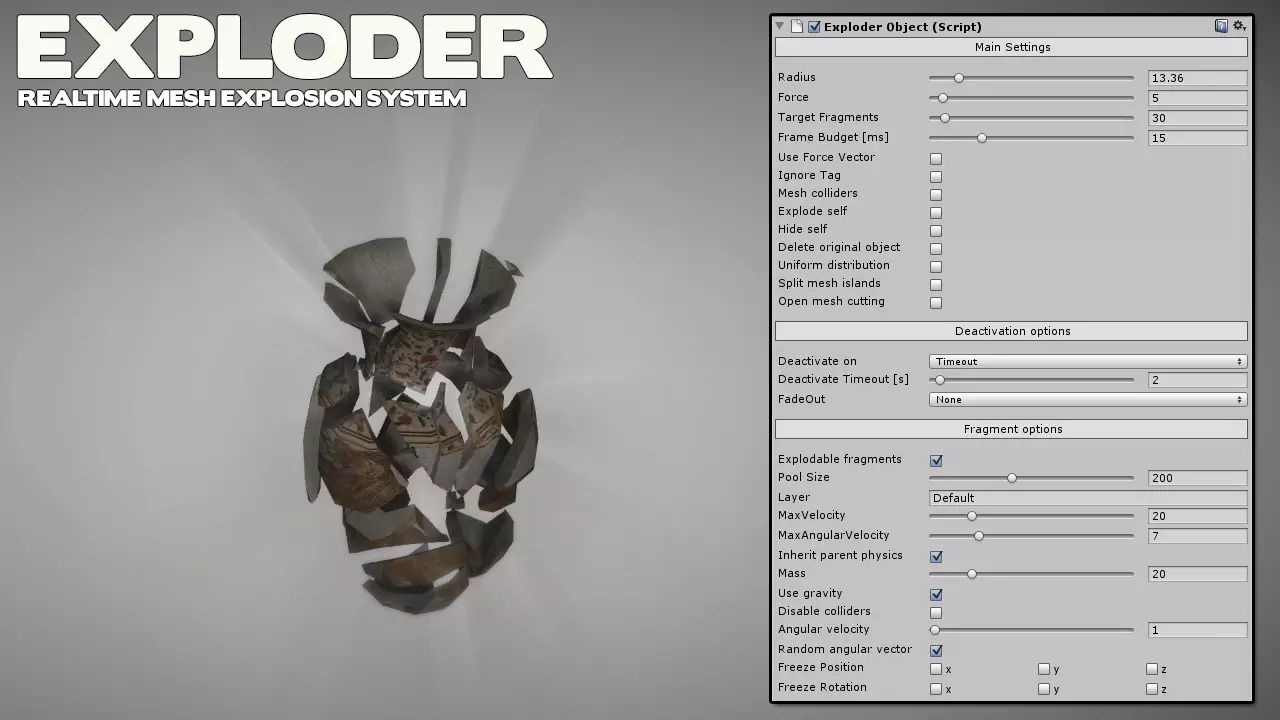Click the Force slider handle
Viewport: 1280px width, 720px height.
click(942, 98)
